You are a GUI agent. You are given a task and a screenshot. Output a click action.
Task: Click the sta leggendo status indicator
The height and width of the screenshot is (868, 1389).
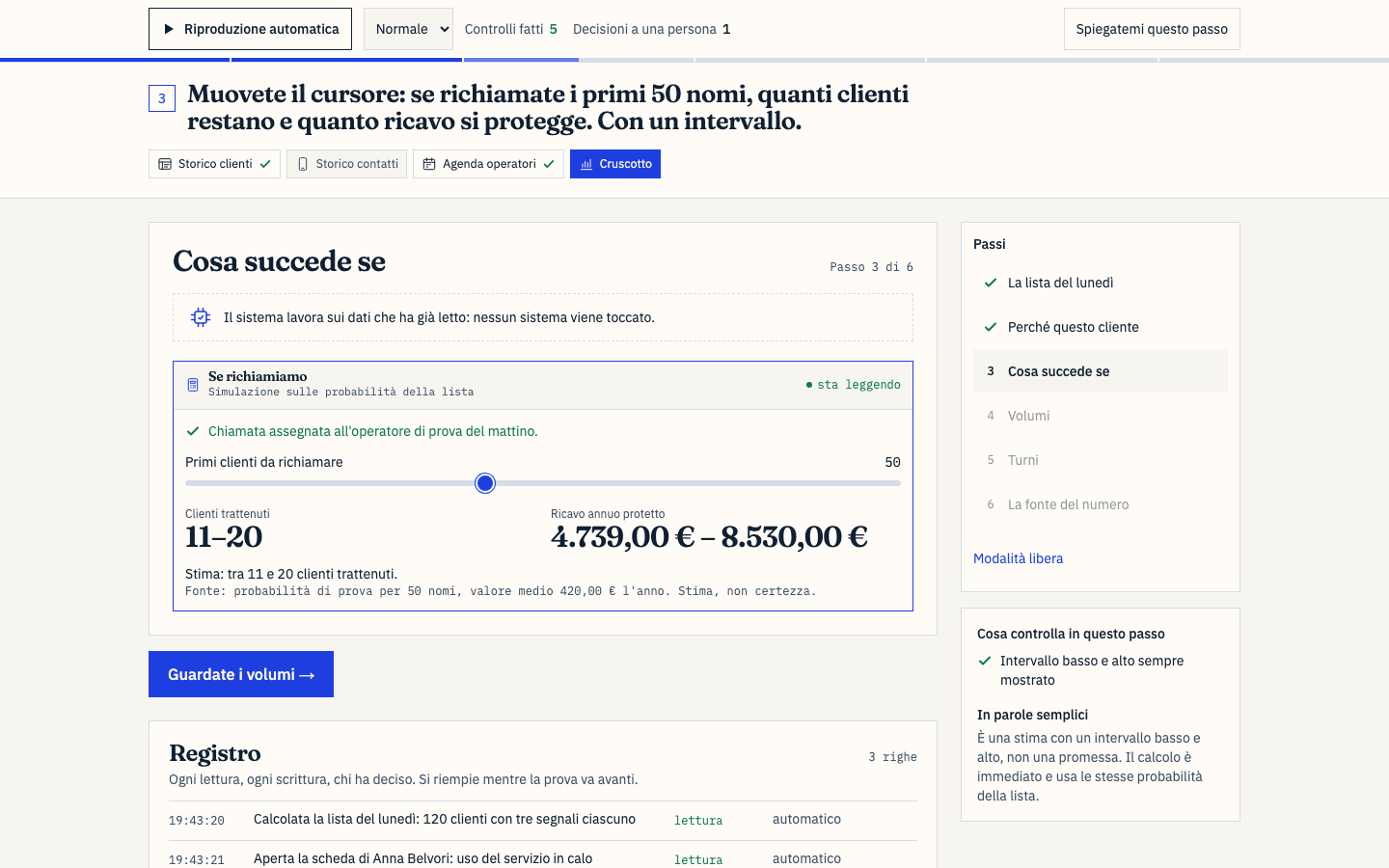point(854,385)
